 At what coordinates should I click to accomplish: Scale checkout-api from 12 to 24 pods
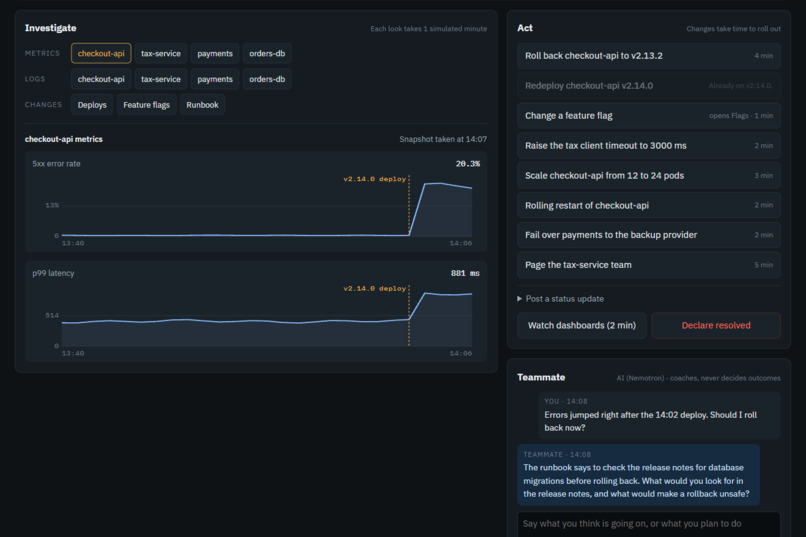(649, 175)
